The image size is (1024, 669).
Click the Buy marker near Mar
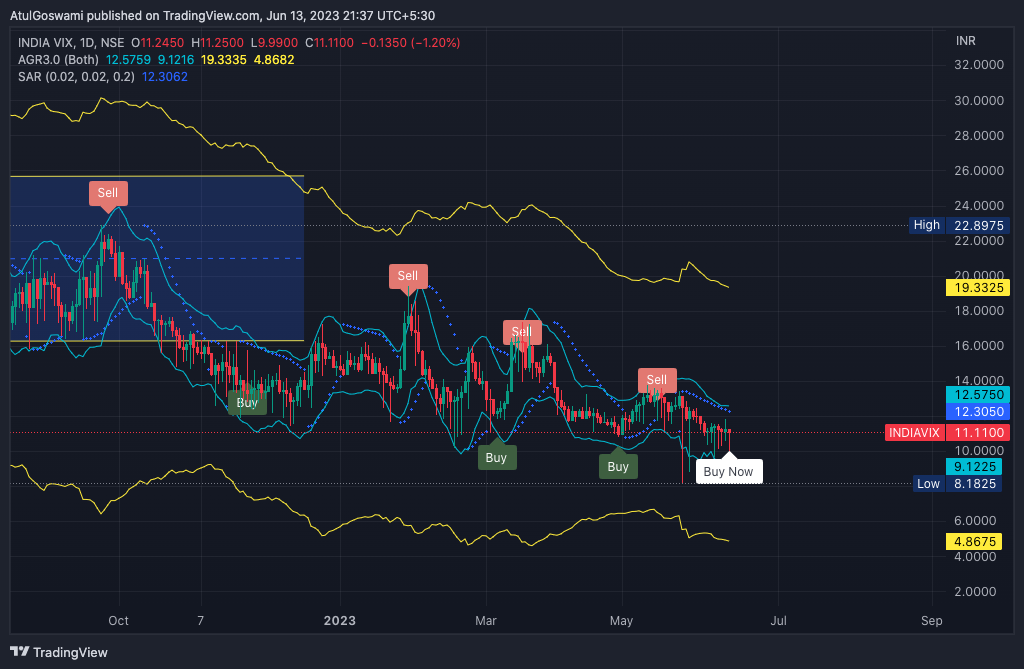pyautogui.click(x=496, y=457)
